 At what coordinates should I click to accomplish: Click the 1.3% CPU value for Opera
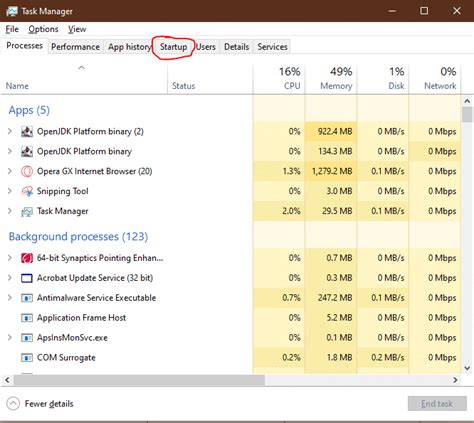click(x=291, y=171)
